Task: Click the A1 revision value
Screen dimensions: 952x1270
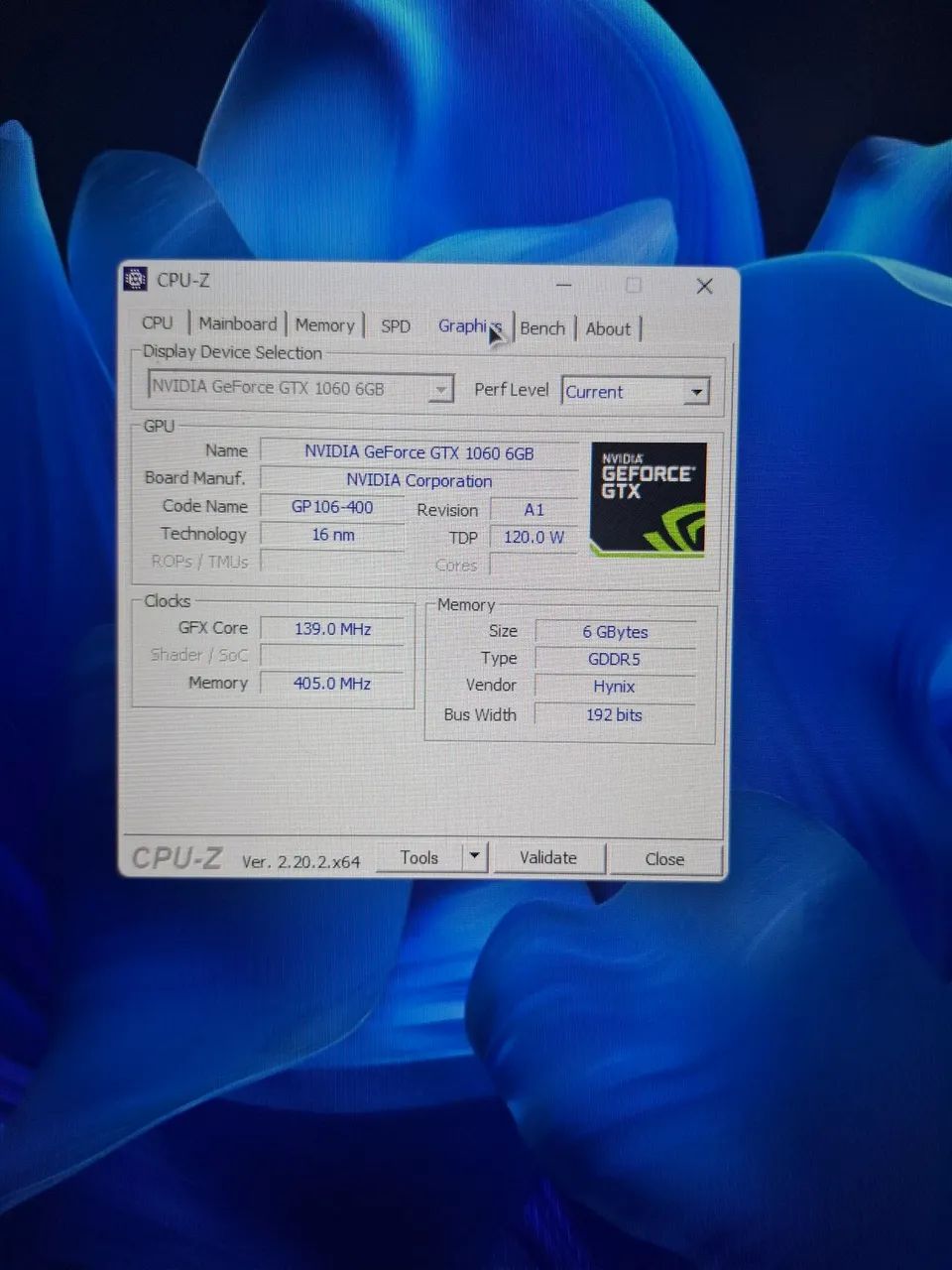Action: [534, 509]
